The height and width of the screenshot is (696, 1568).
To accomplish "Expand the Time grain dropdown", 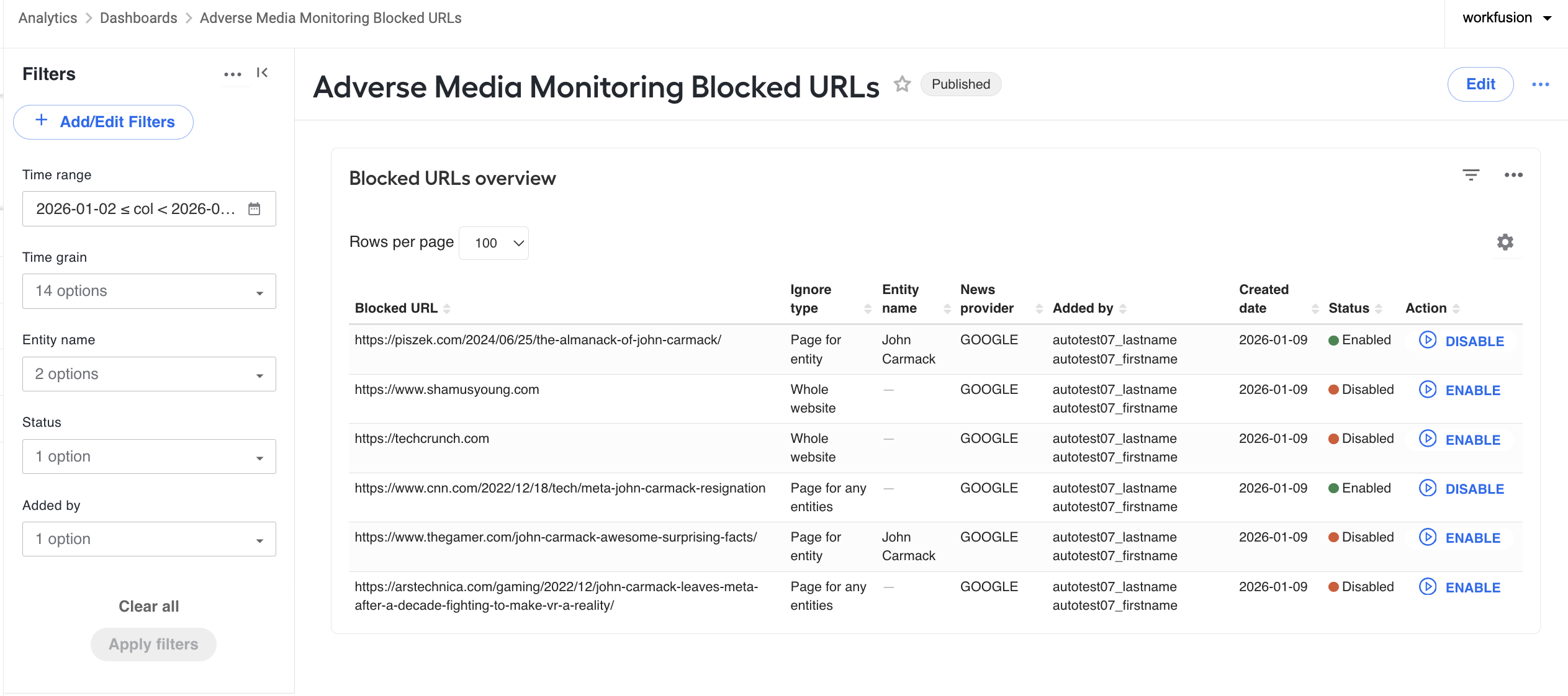I will [149, 292].
